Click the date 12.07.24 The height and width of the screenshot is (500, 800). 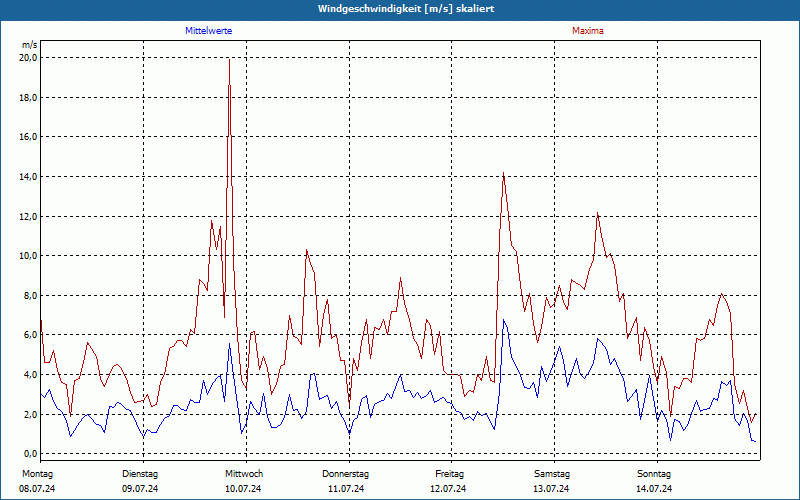[x=448, y=489]
